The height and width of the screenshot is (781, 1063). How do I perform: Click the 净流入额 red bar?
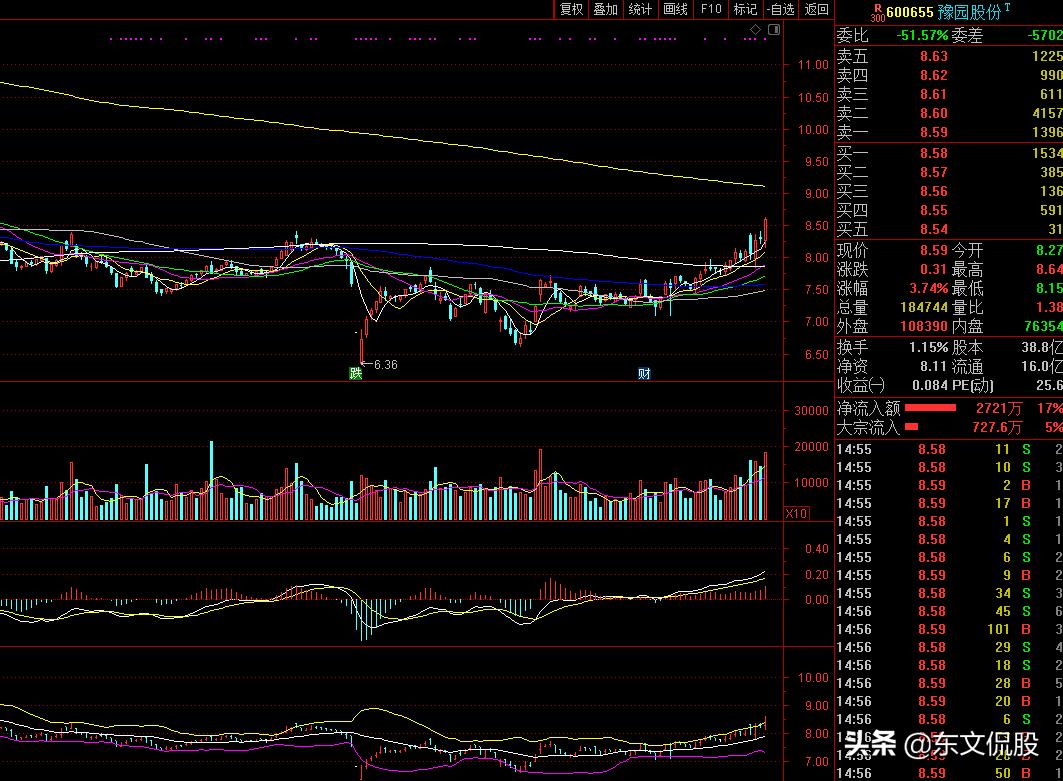pos(930,408)
